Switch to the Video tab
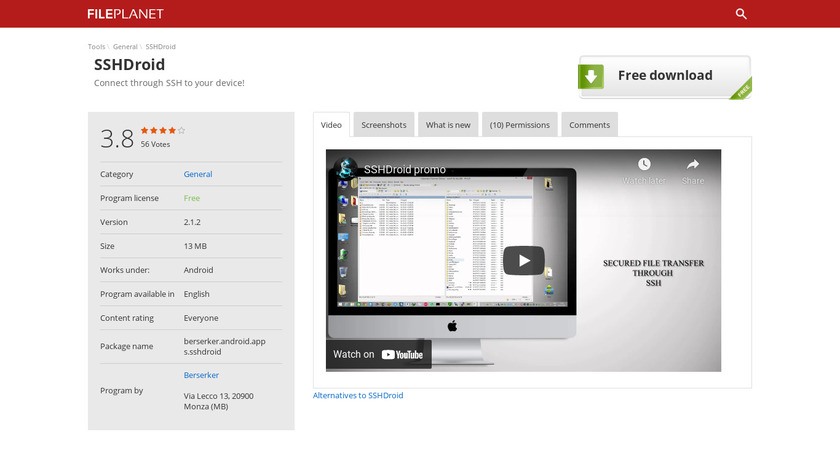Screen dimensions: 840x472 [x=331, y=125]
